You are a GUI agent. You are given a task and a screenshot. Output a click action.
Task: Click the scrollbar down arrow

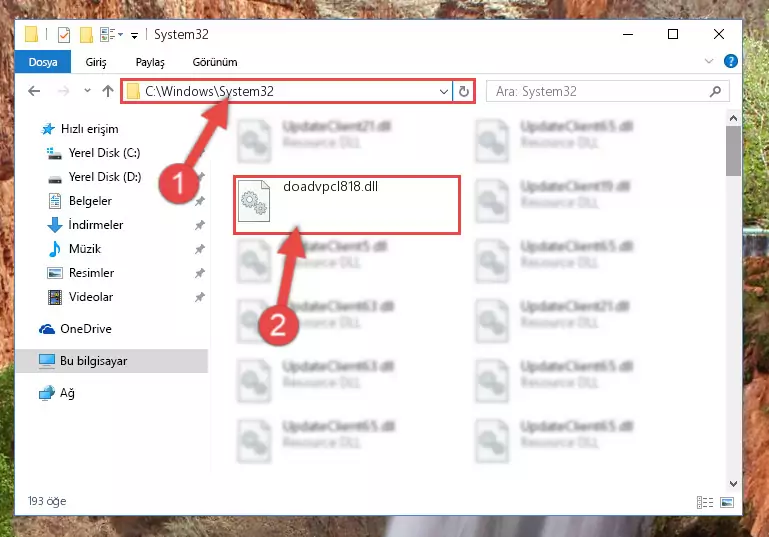point(733,484)
